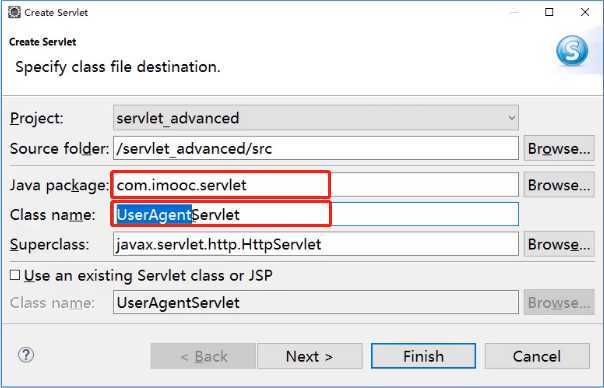Go to the Next wizard page
Screen dimensions: 604x388
pos(310,356)
